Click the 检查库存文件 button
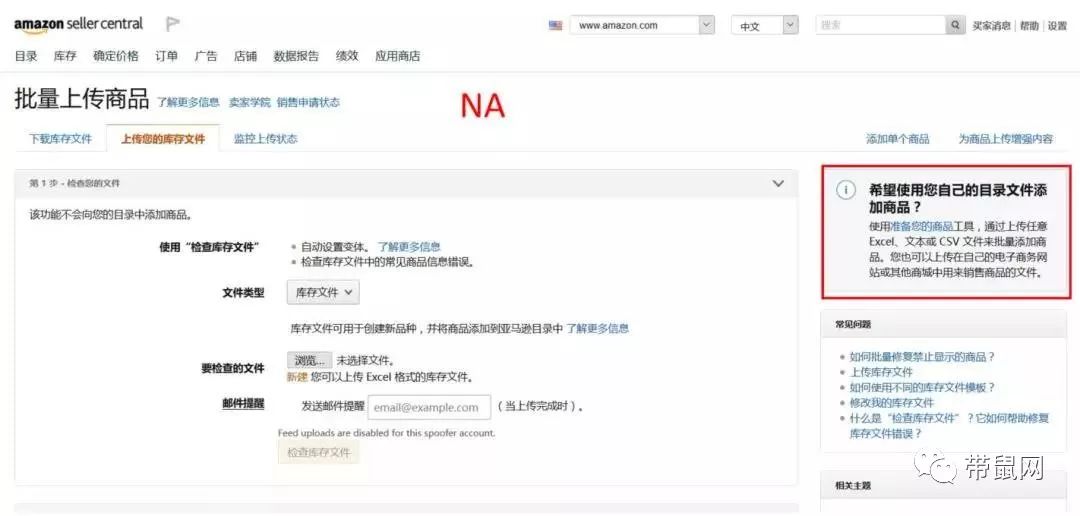 [319, 453]
